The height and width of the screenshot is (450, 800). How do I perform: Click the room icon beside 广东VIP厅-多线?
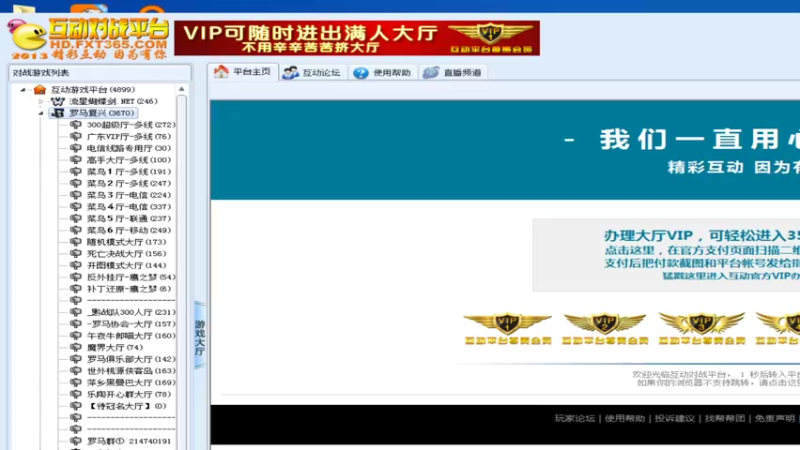coord(76,136)
